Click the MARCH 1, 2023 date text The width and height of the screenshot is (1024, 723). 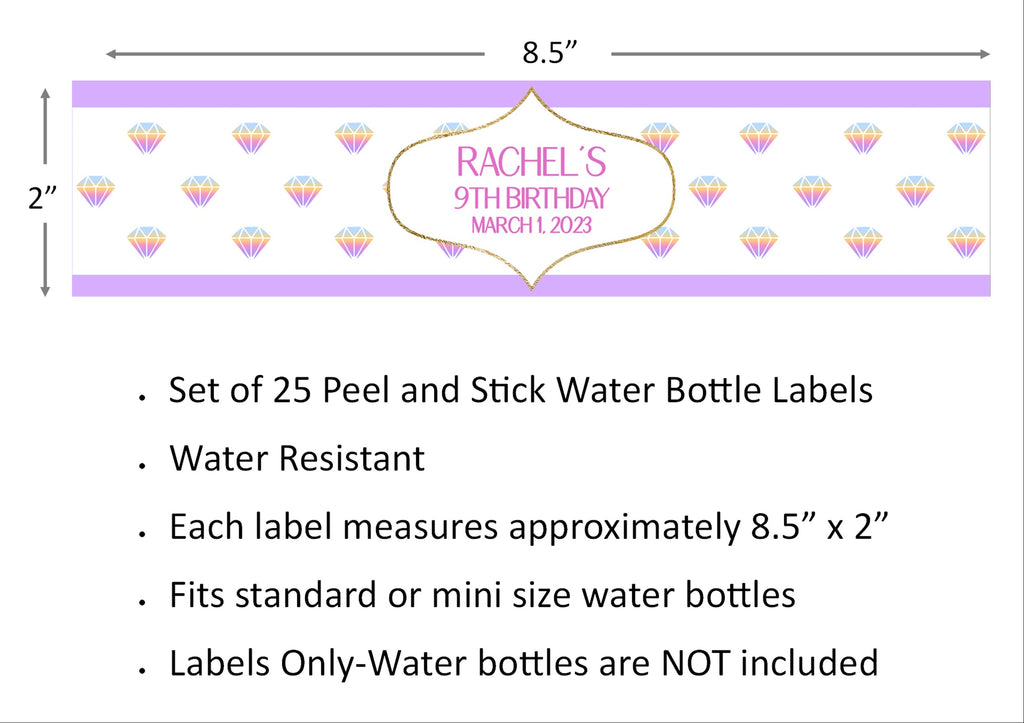pyautogui.click(x=531, y=225)
